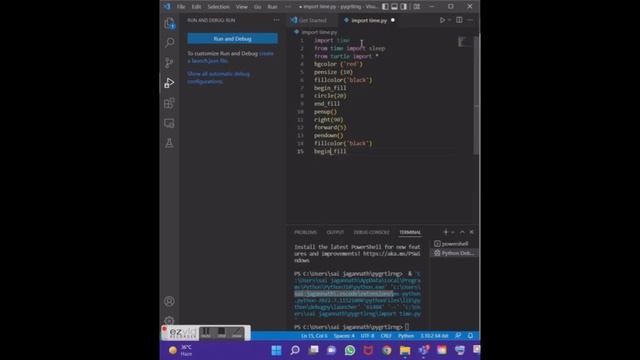The image size is (640, 360).
Task: Switch to the Get Started tab
Action: point(313,20)
